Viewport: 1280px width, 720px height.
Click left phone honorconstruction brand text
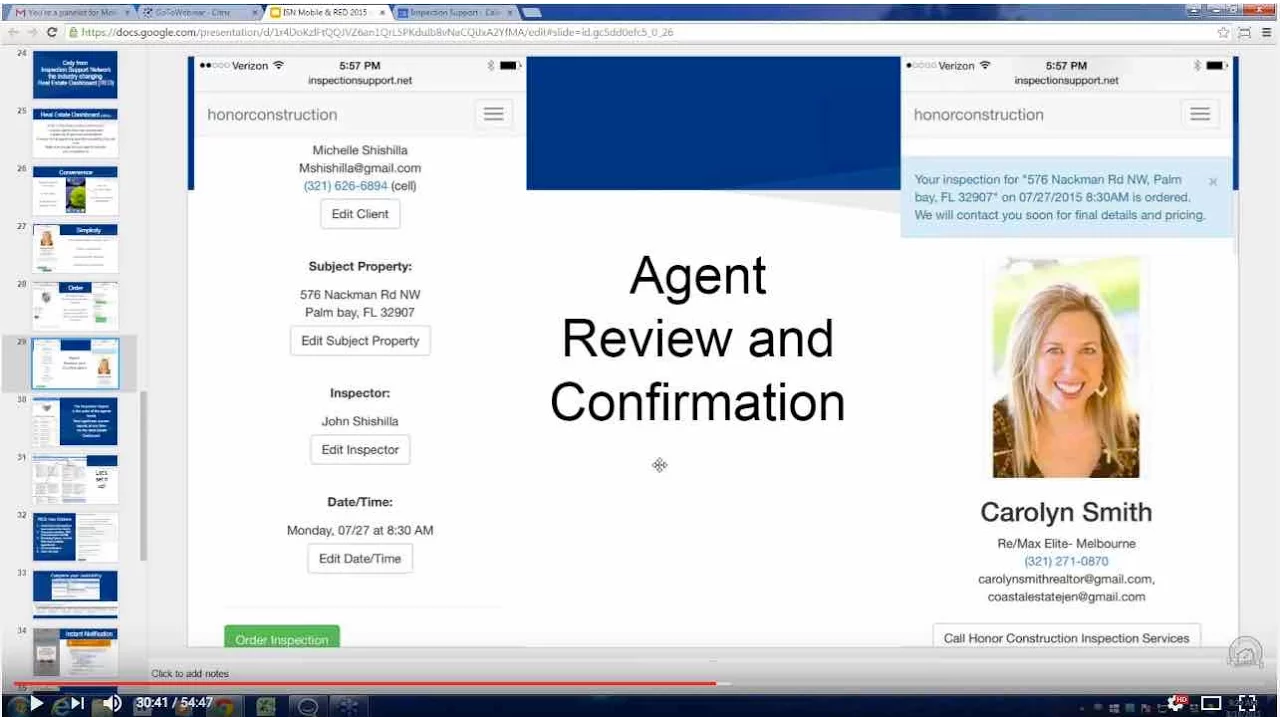coord(272,115)
